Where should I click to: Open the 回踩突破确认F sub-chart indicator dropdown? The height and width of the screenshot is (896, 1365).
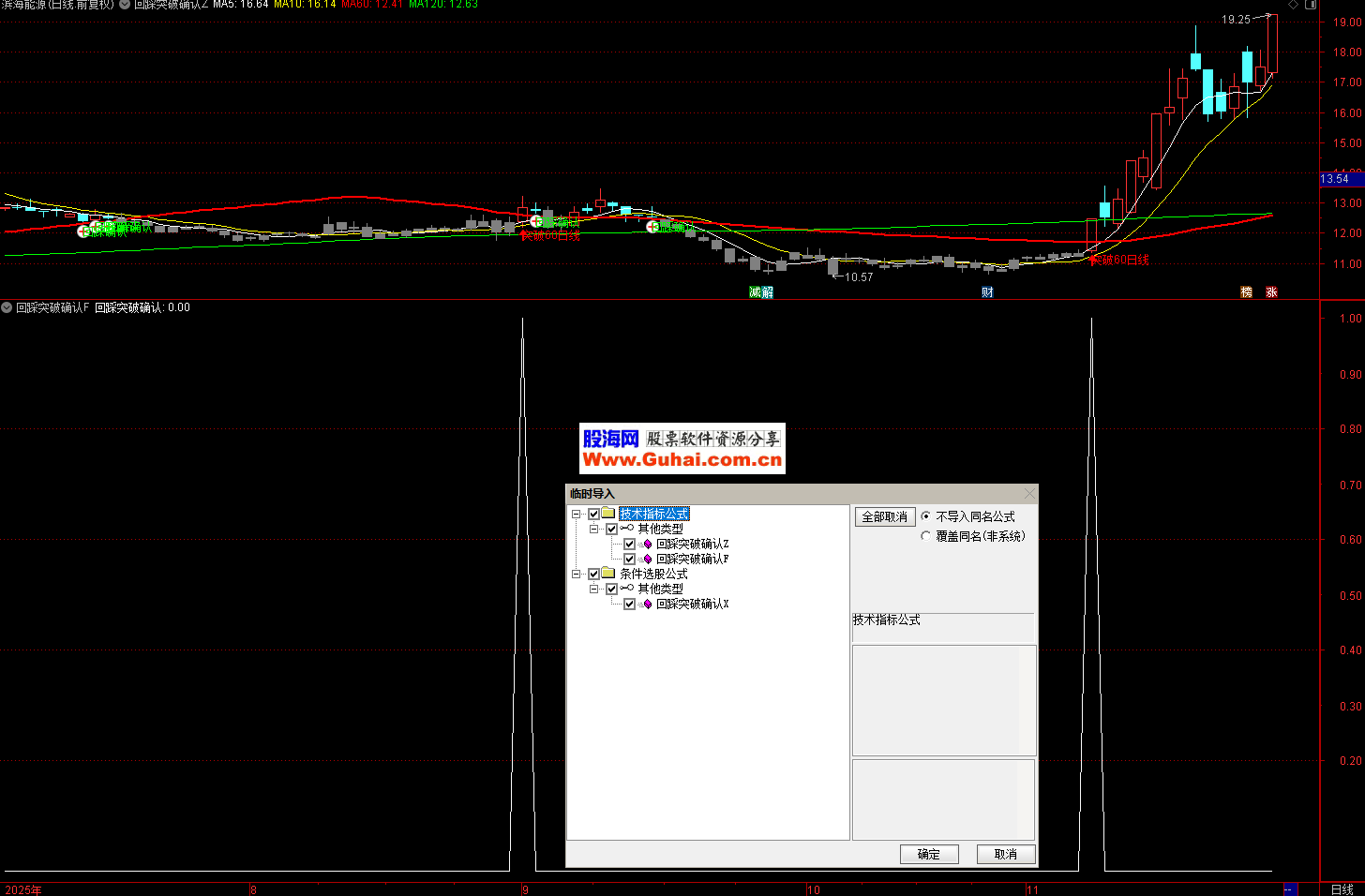coord(7,307)
